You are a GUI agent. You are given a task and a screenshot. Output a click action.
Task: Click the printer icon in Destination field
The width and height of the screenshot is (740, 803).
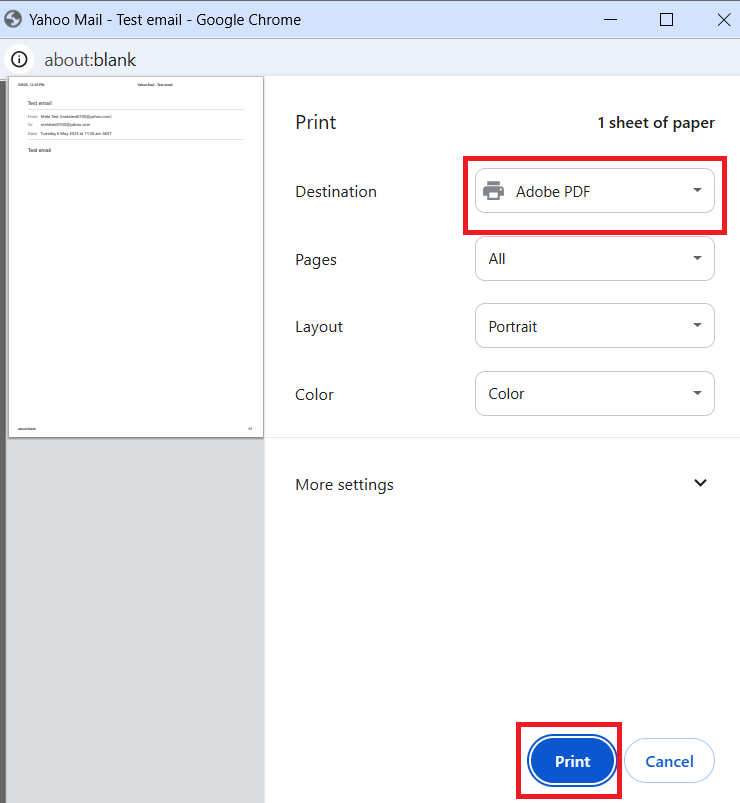click(x=493, y=191)
